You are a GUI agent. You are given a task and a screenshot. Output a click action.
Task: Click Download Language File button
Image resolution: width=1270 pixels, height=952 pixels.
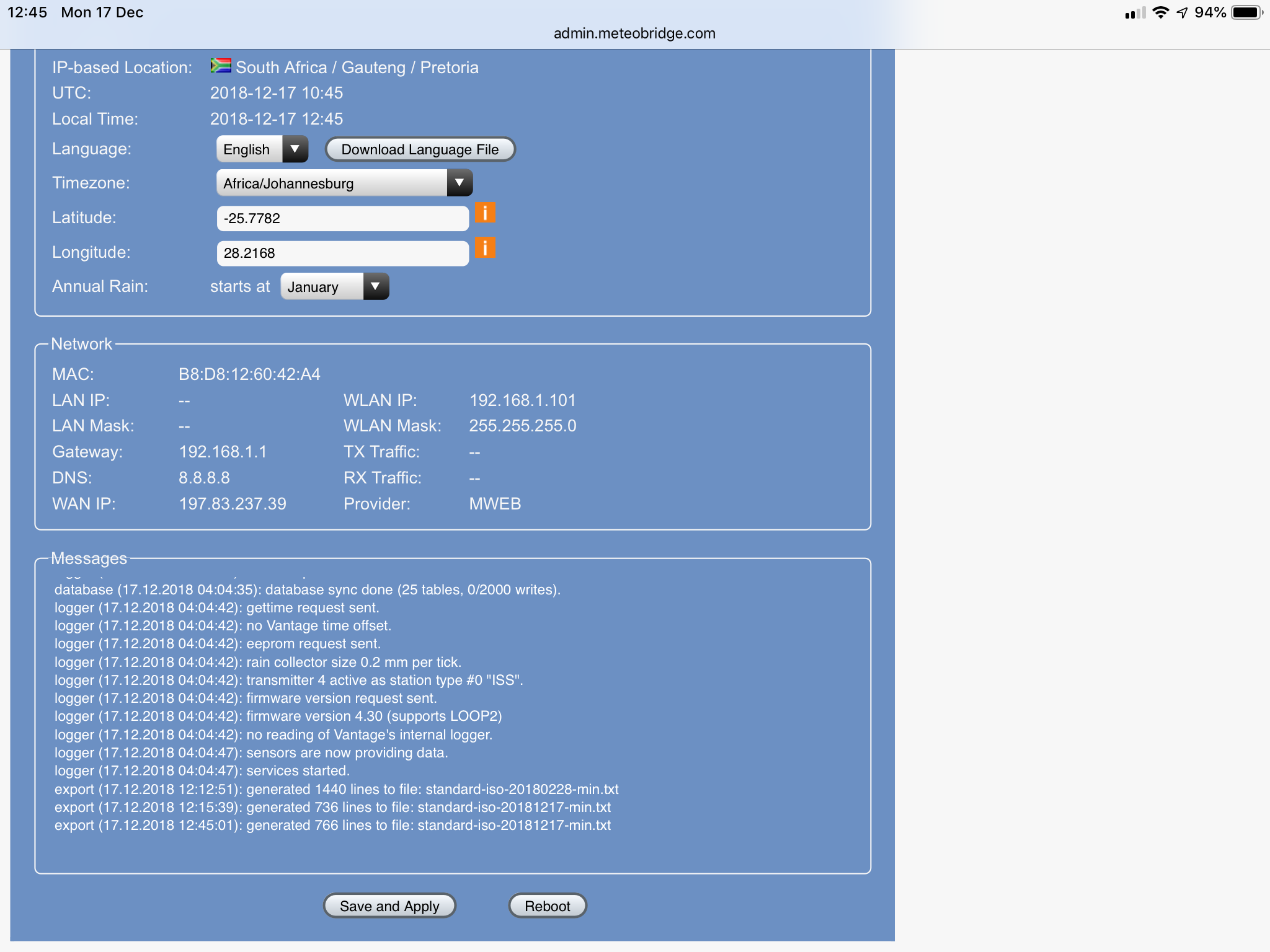(420, 149)
